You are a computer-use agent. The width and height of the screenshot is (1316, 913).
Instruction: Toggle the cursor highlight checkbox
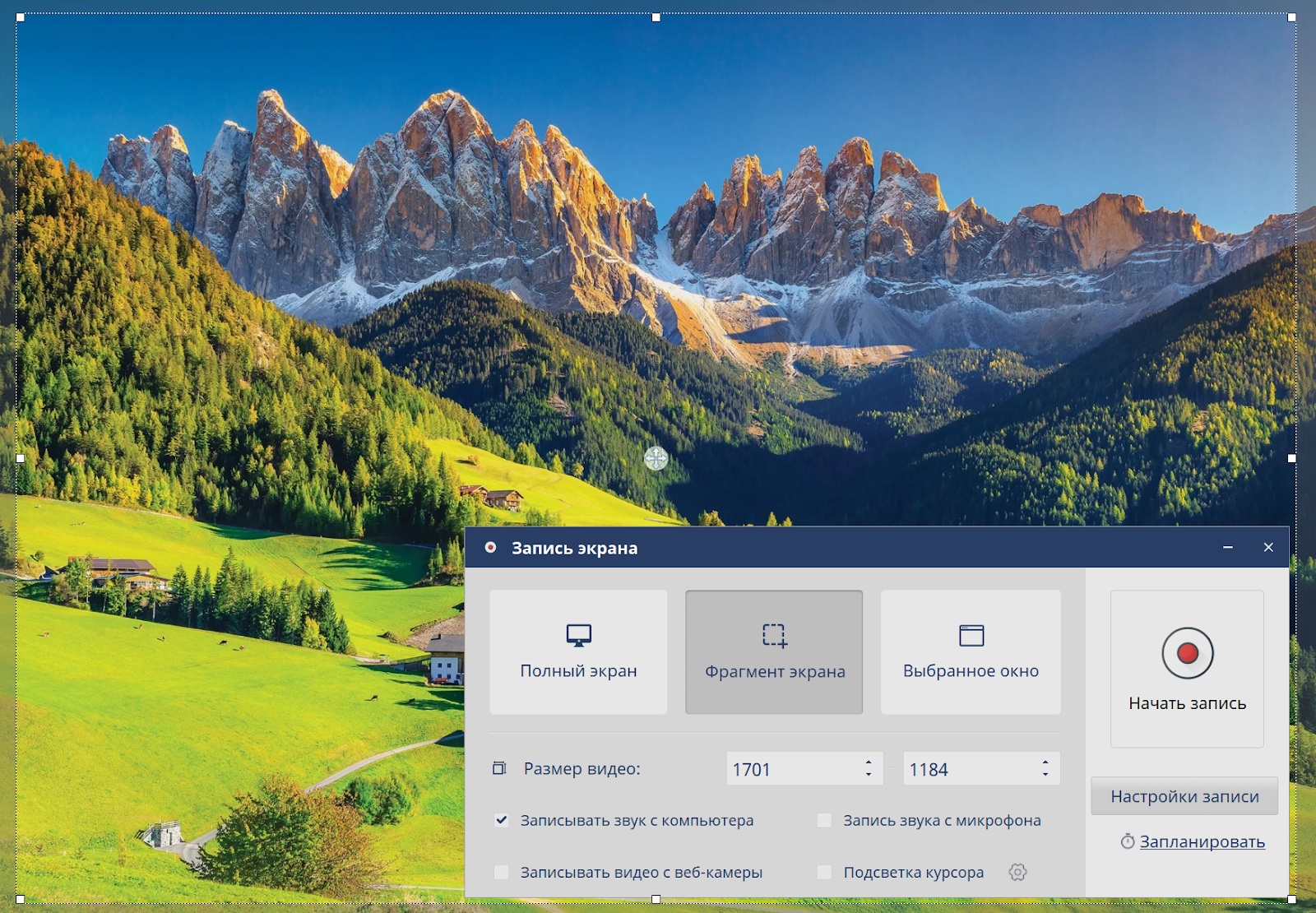pos(824,872)
